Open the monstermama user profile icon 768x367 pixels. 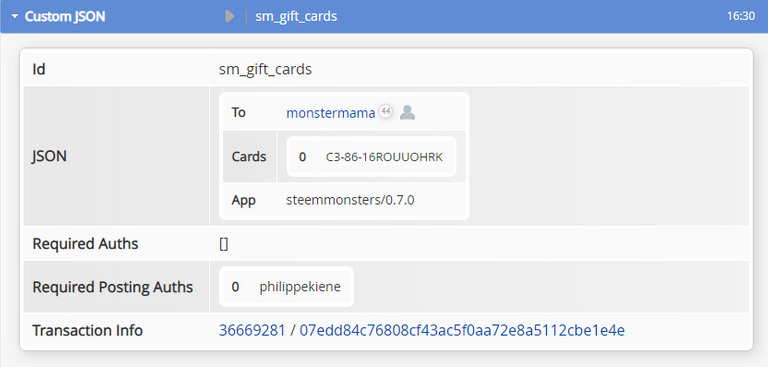(x=408, y=113)
